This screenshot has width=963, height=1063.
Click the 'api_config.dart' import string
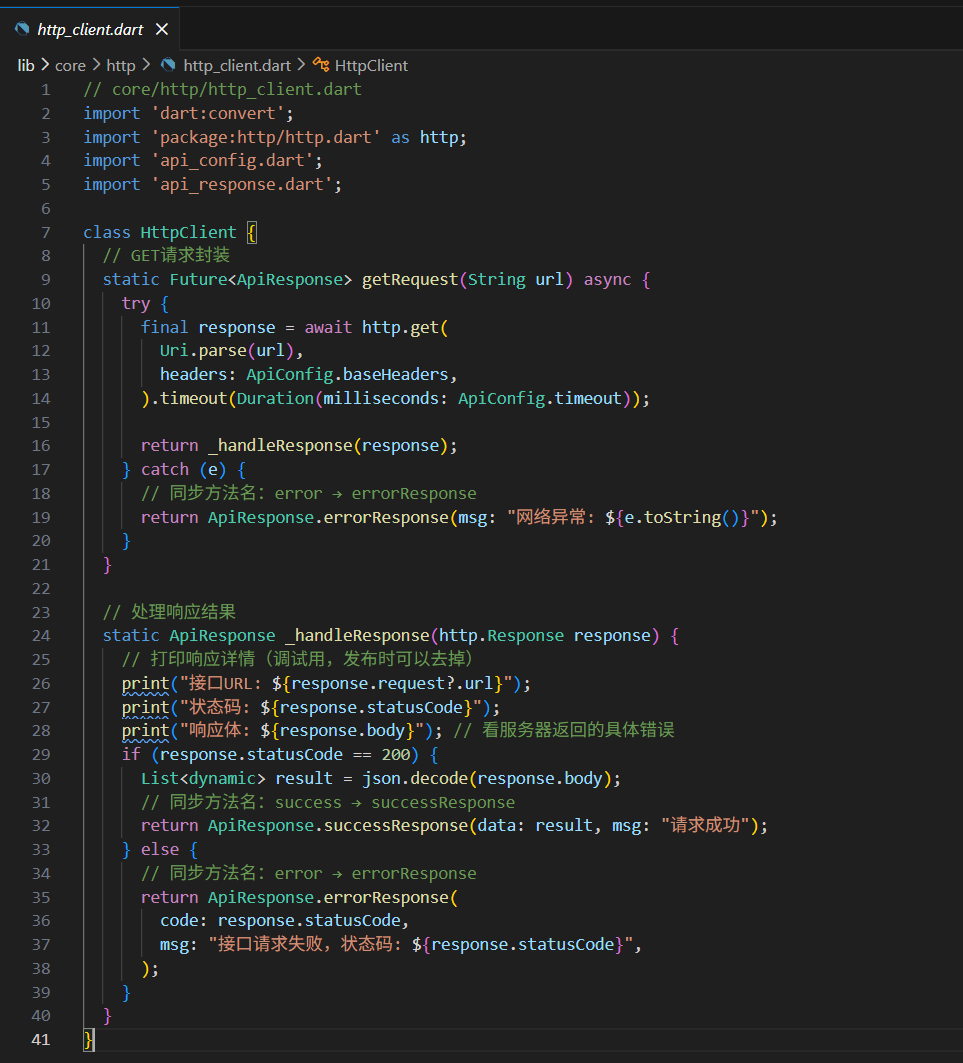click(232, 161)
